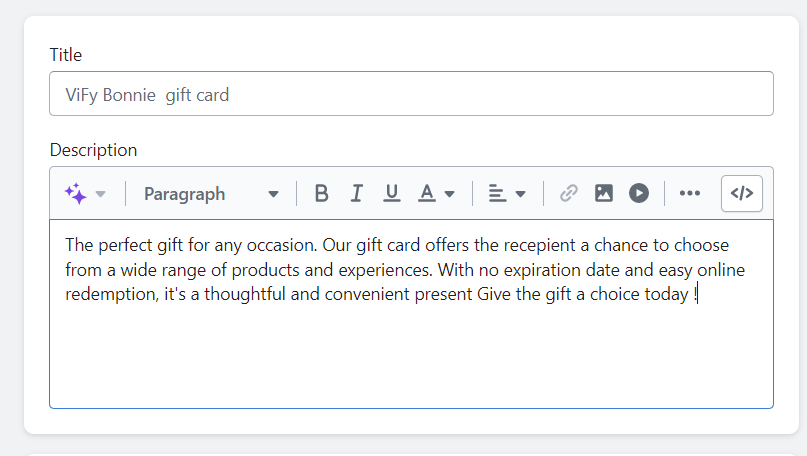Open the Paragraph style dropdown

(x=211, y=194)
